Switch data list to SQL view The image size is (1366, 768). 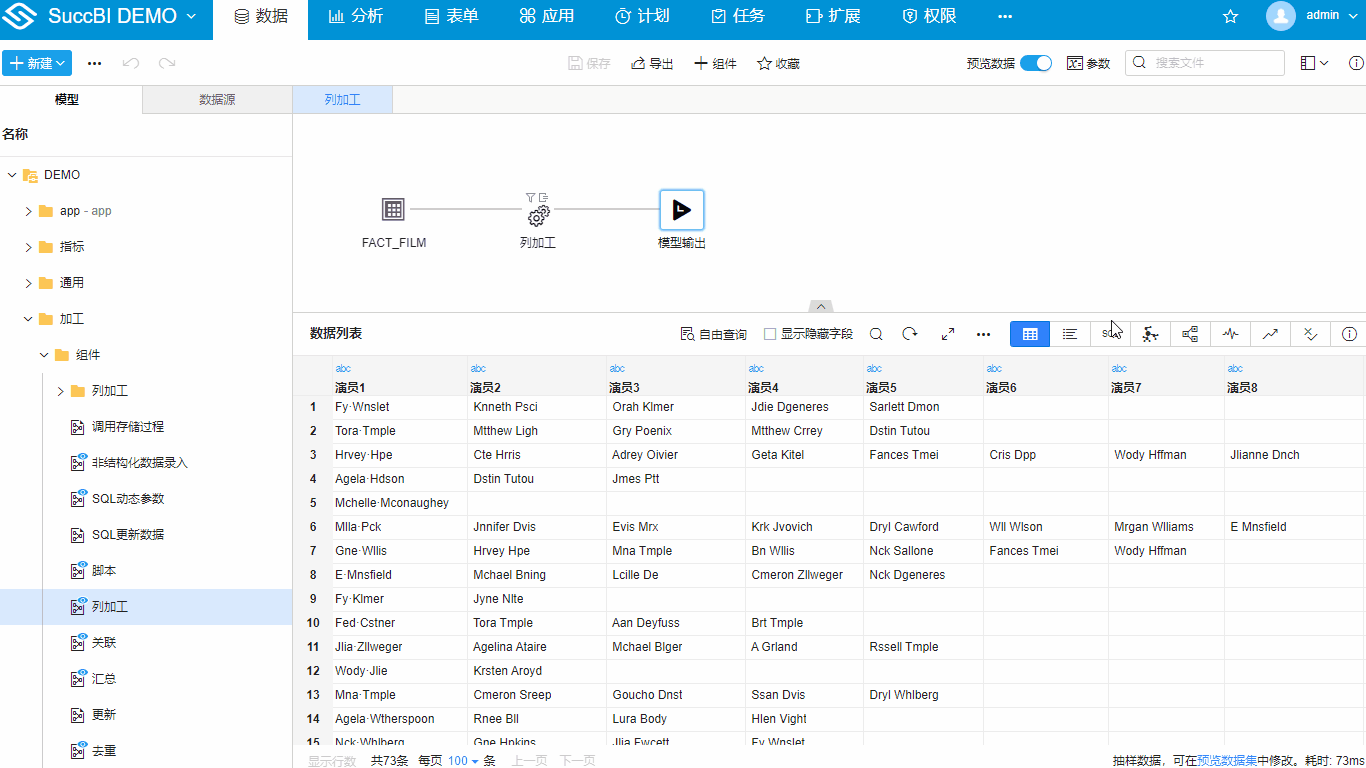[x=1110, y=333]
